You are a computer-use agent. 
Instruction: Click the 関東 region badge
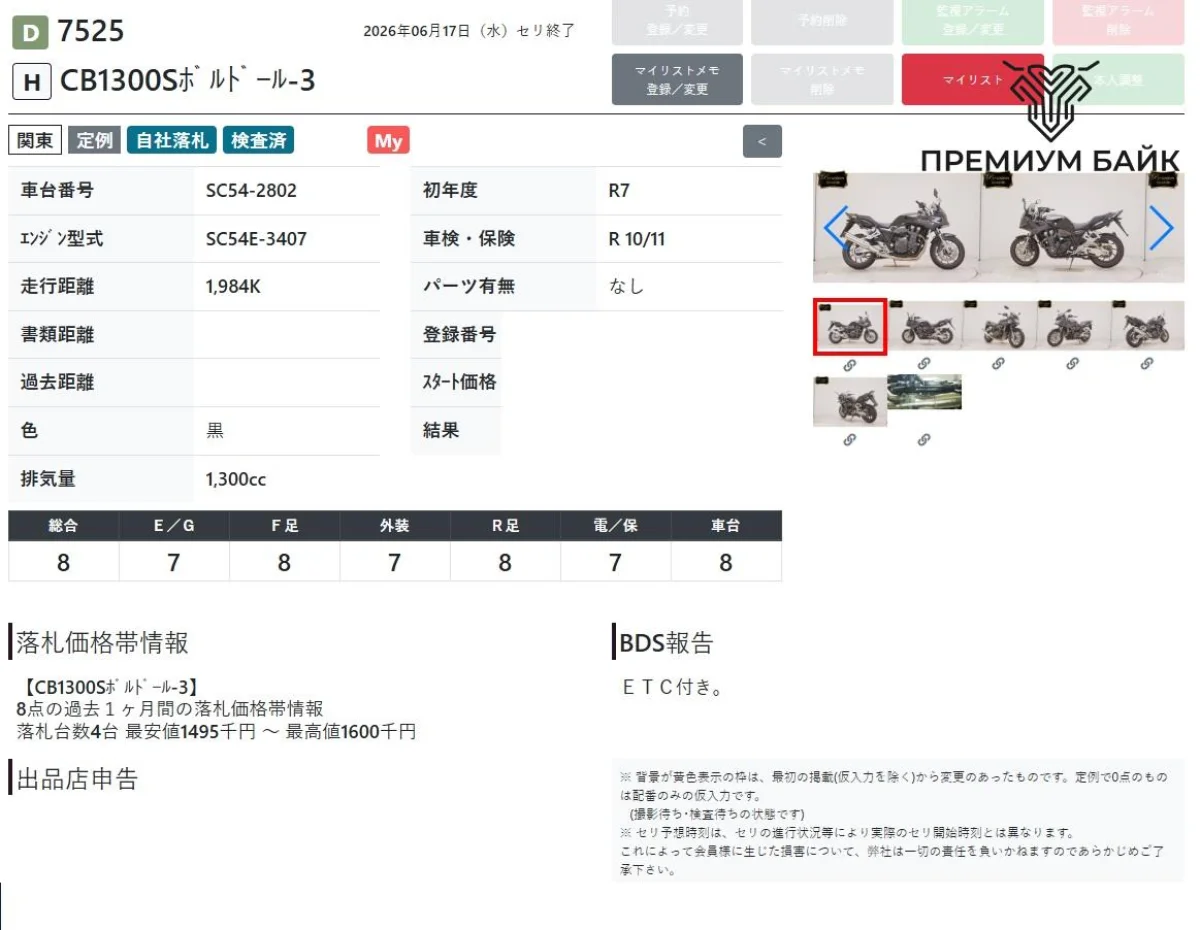pyautogui.click(x=35, y=140)
